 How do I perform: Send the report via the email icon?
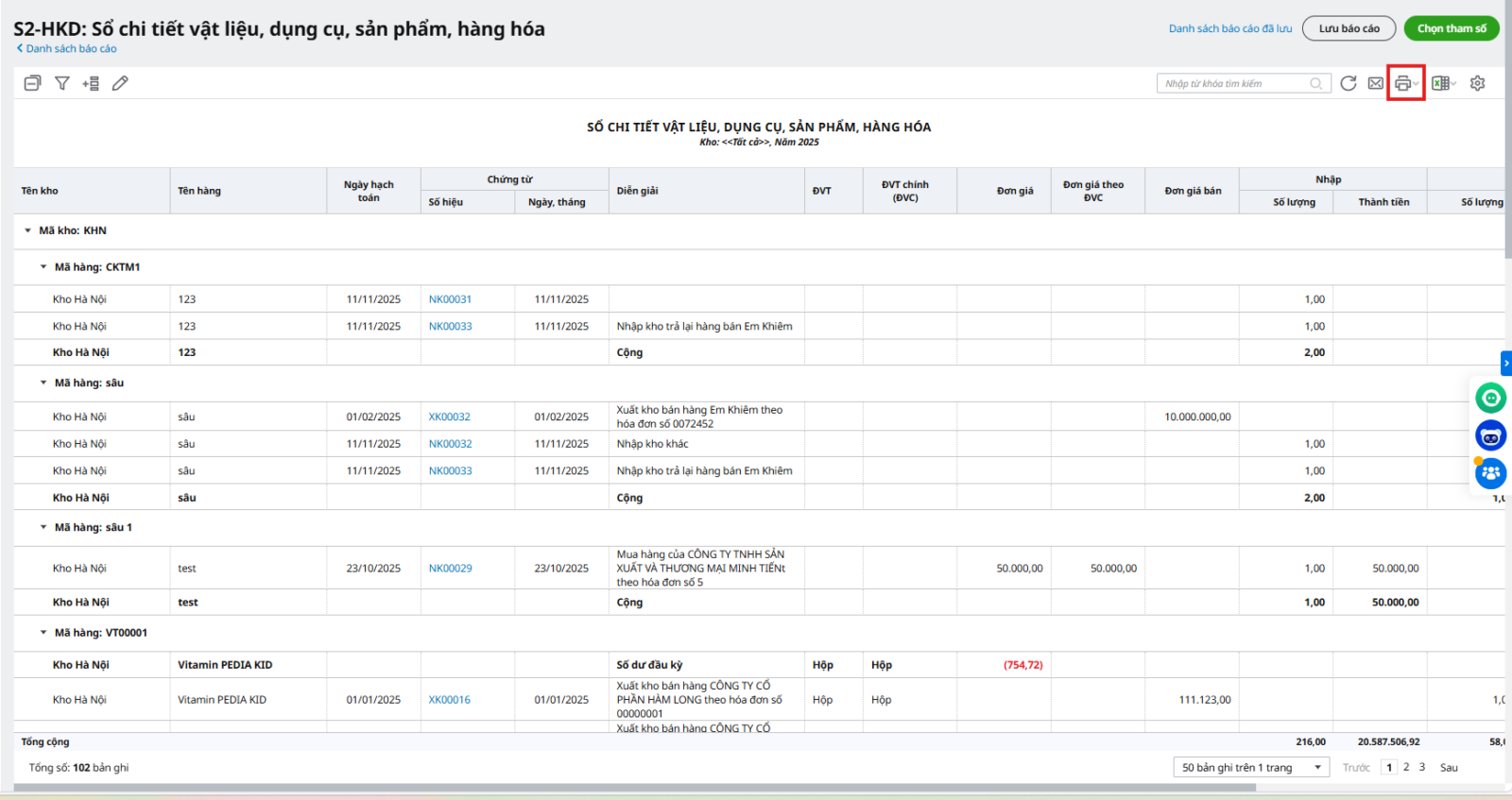tap(1376, 83)
